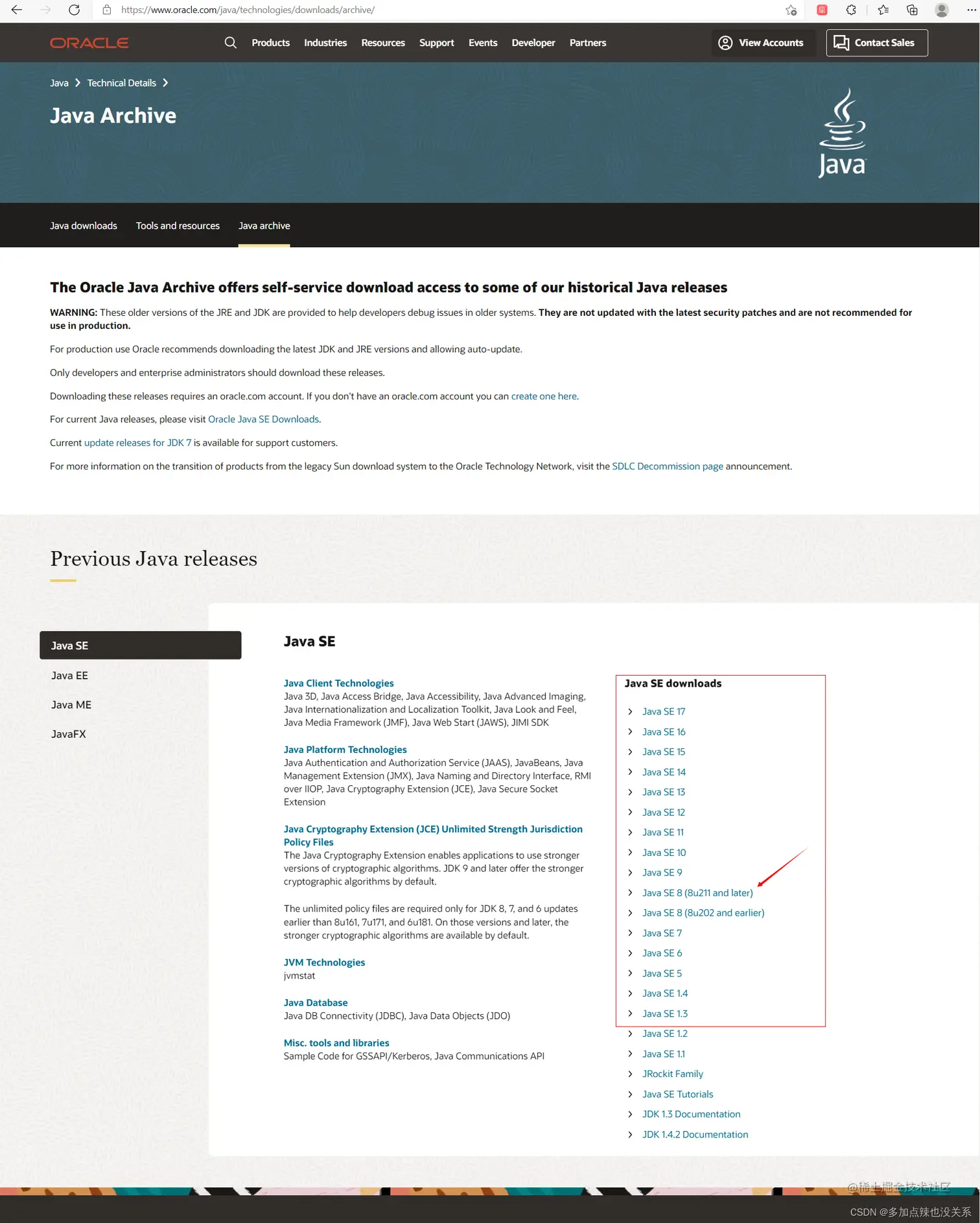The height and width of the screenshot is (1223, 980).
Task: Open Java SE 8 (8u211 and later)
Action: pos(697,893)
